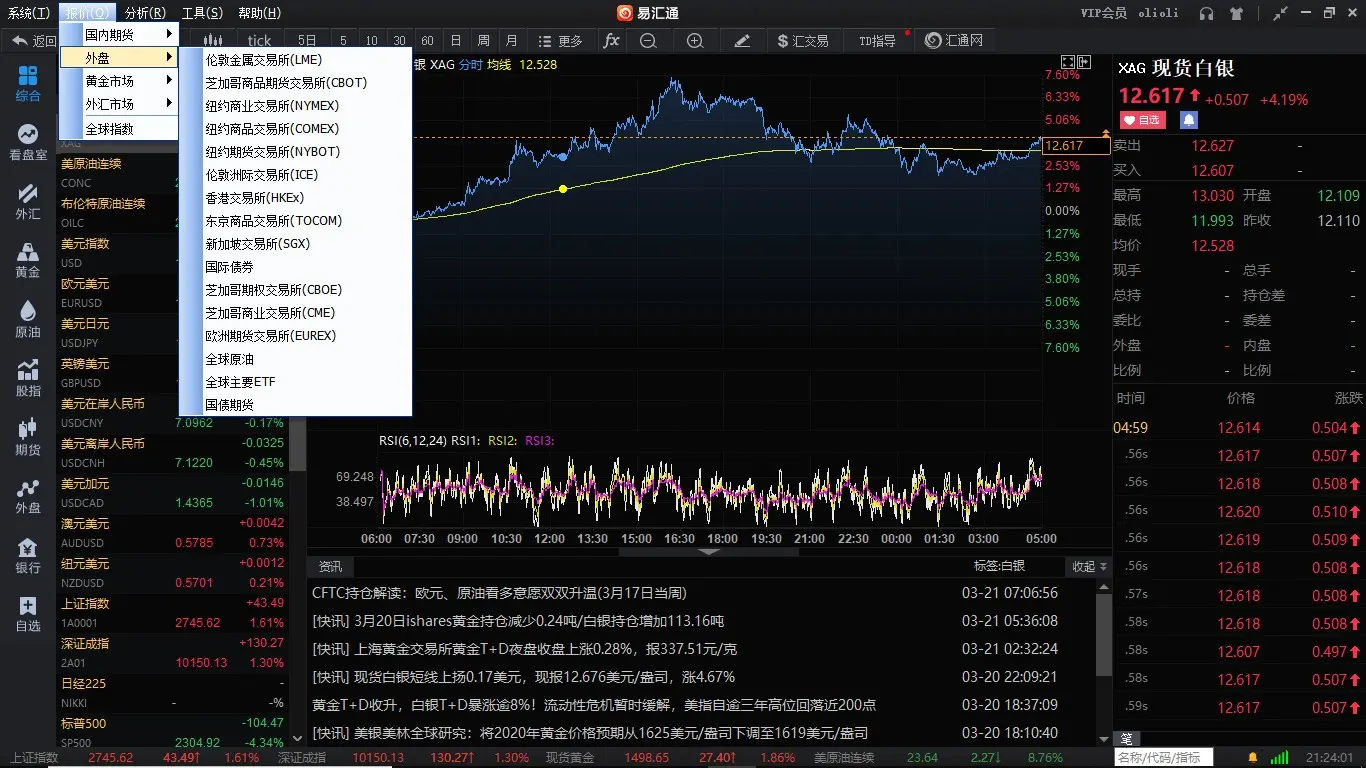Choose 香港交易所(HKEx) from submenu
This screenshot has width=1366, height=768.
click(x=296, y=198)
